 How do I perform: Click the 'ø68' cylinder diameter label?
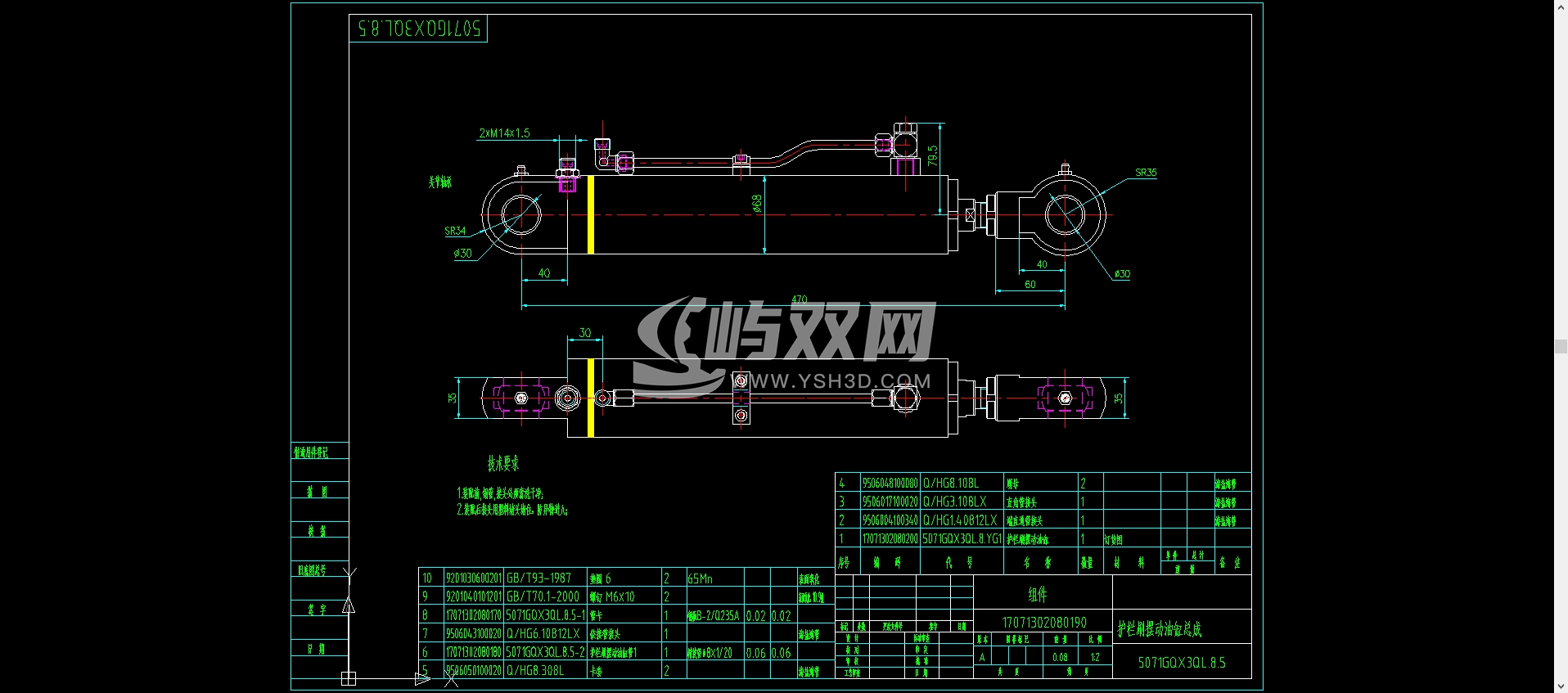coord(757,203)
